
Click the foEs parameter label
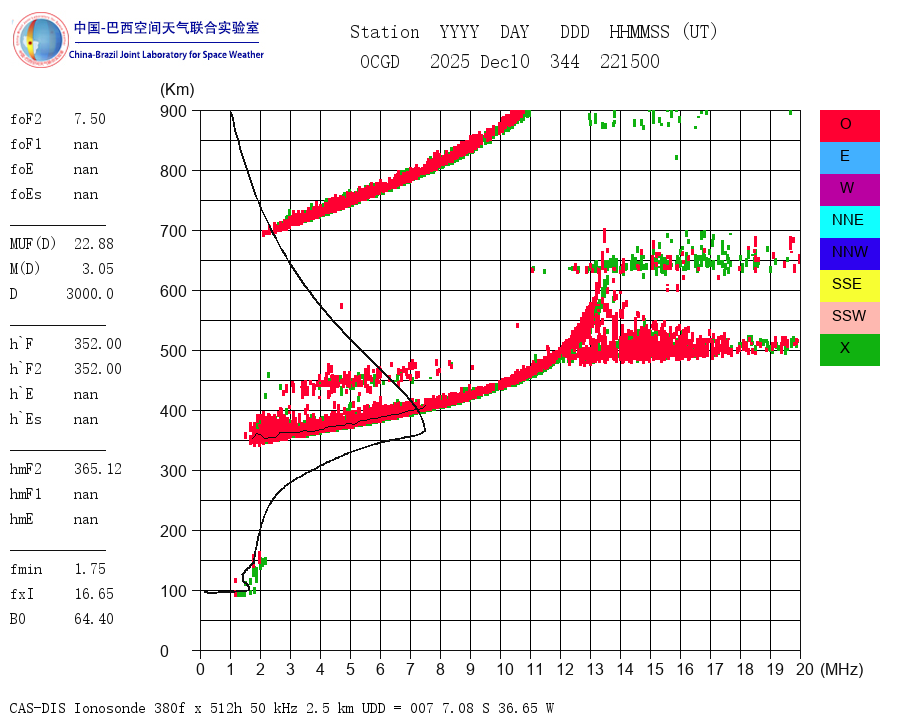point(26,194)
